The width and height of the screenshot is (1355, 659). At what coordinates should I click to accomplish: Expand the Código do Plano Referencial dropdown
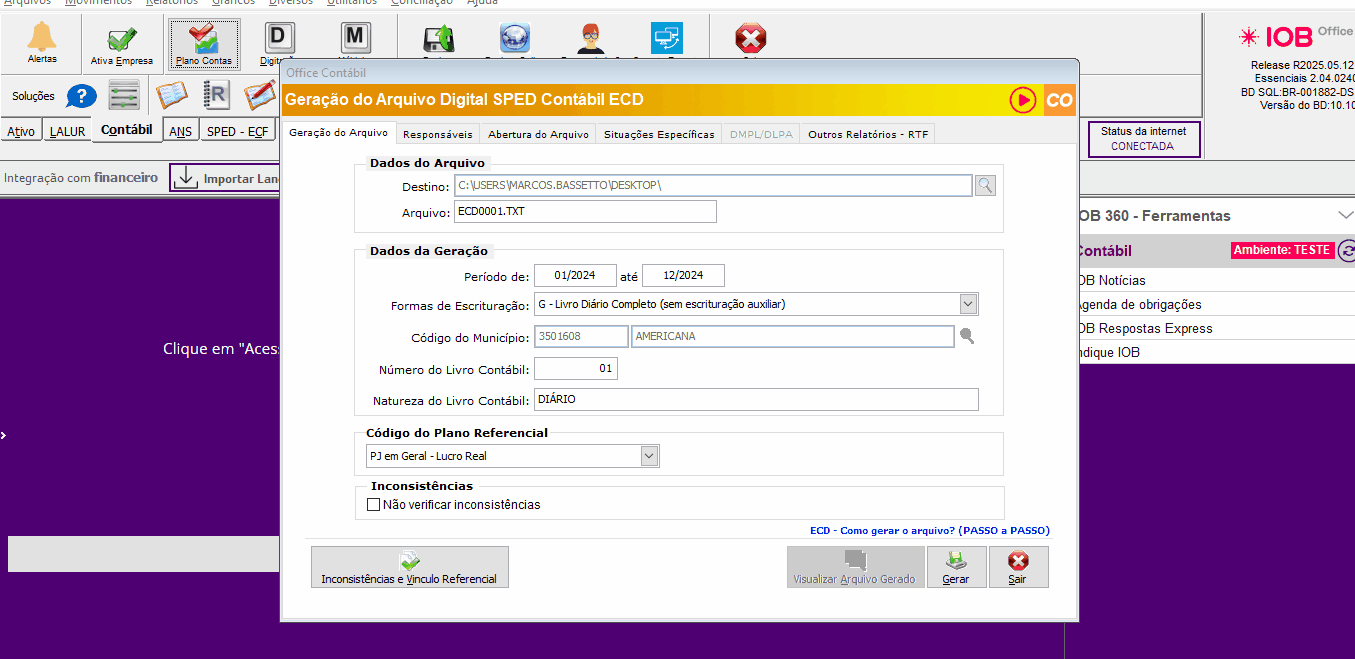point(649,456)
